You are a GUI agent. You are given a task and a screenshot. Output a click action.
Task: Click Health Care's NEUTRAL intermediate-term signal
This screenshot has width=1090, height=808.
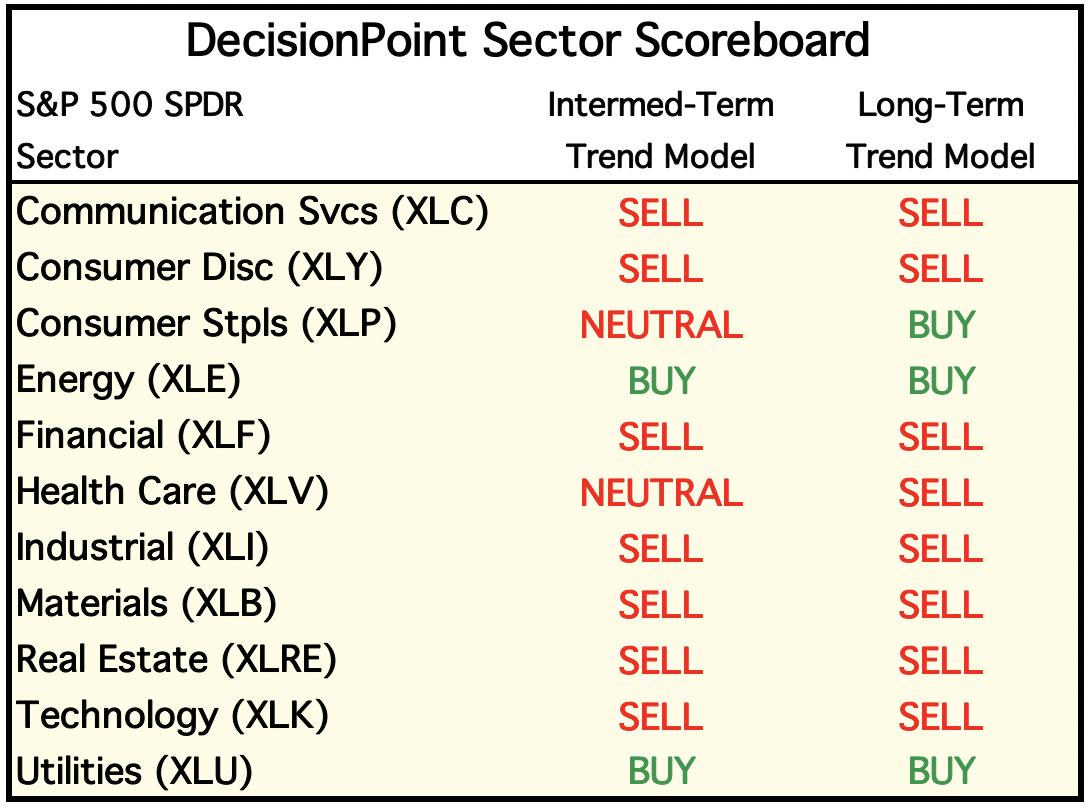pos(661,493)
